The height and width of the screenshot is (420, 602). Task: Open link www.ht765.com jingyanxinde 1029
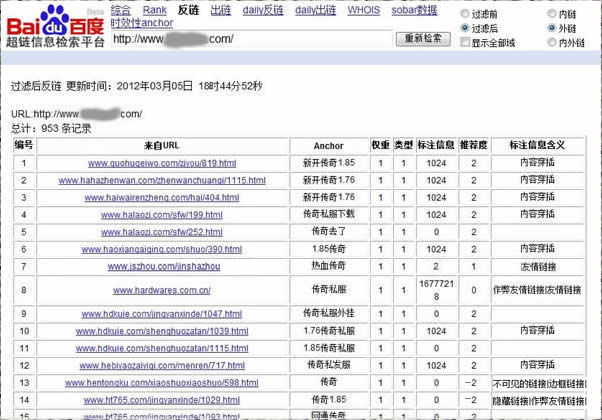pyautogui.click(x=162, y=400)
